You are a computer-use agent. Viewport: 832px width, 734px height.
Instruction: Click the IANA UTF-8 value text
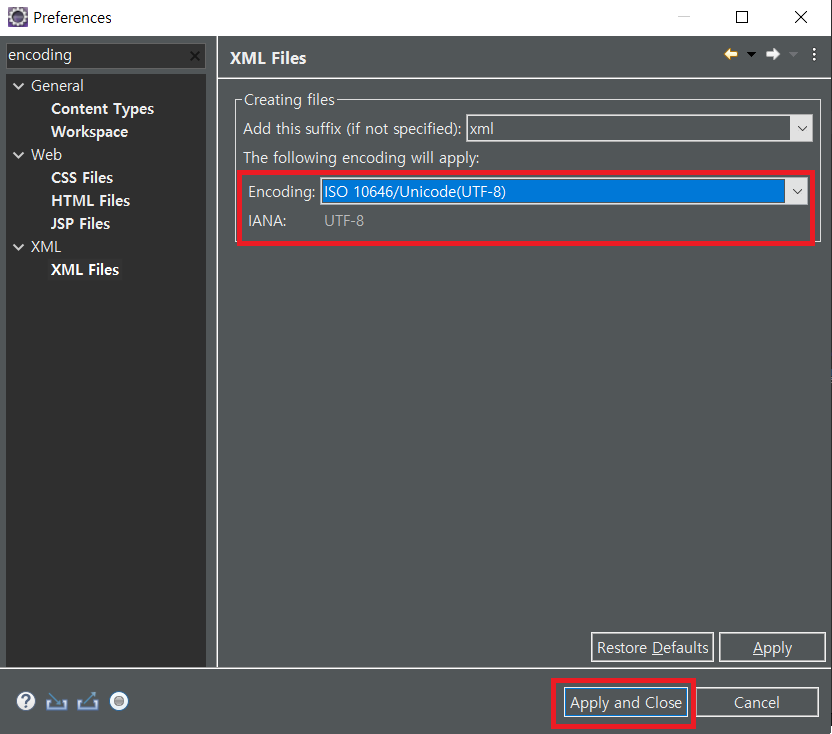coord(344,221)
